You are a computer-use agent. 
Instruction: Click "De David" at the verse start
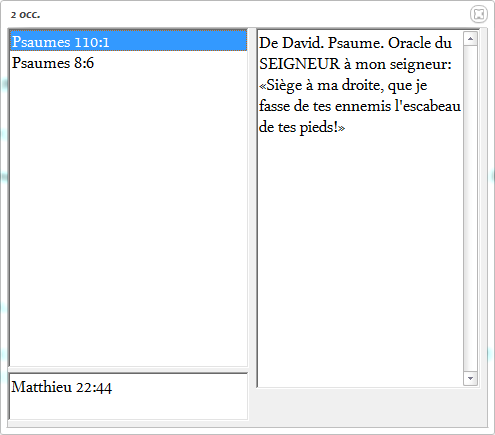pos(291,43)
